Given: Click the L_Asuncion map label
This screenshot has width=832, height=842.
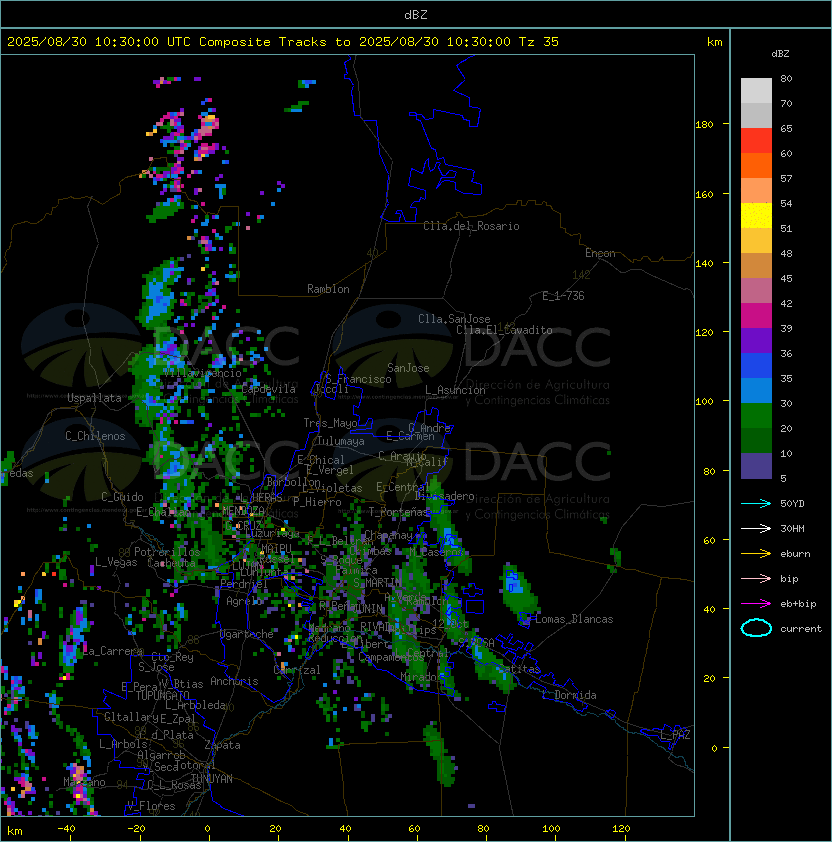Looking at the screenshot, I should pyautogui.click(x=455, y=390).
